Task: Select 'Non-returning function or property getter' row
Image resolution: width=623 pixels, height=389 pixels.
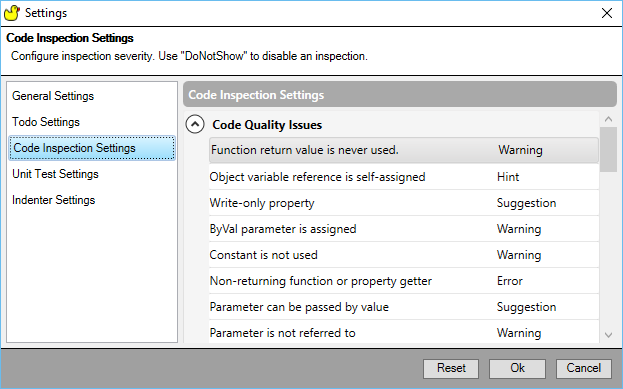Action: [x=404, y=281]
